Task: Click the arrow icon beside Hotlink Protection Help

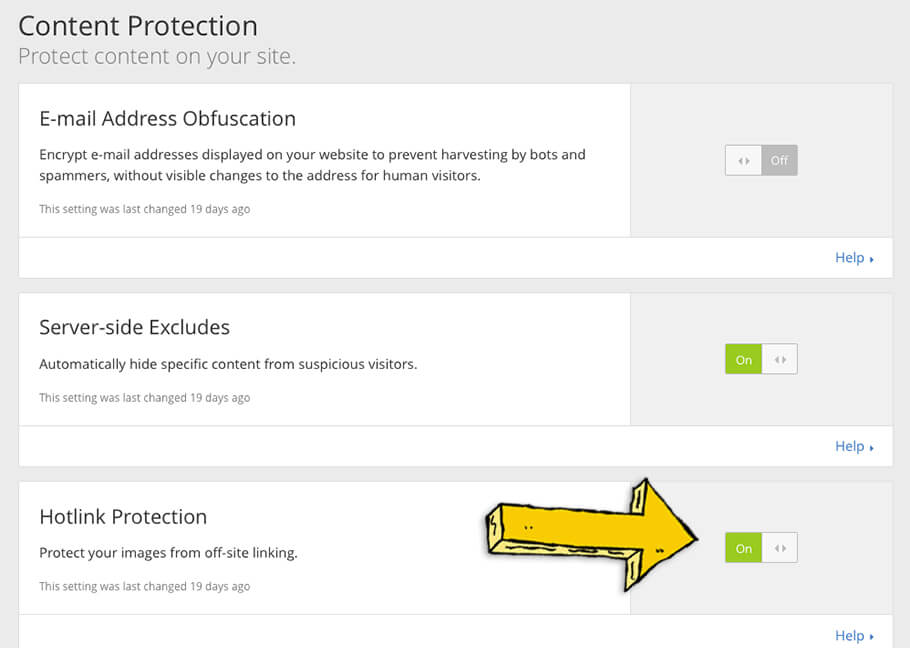Action: (872, 636)
